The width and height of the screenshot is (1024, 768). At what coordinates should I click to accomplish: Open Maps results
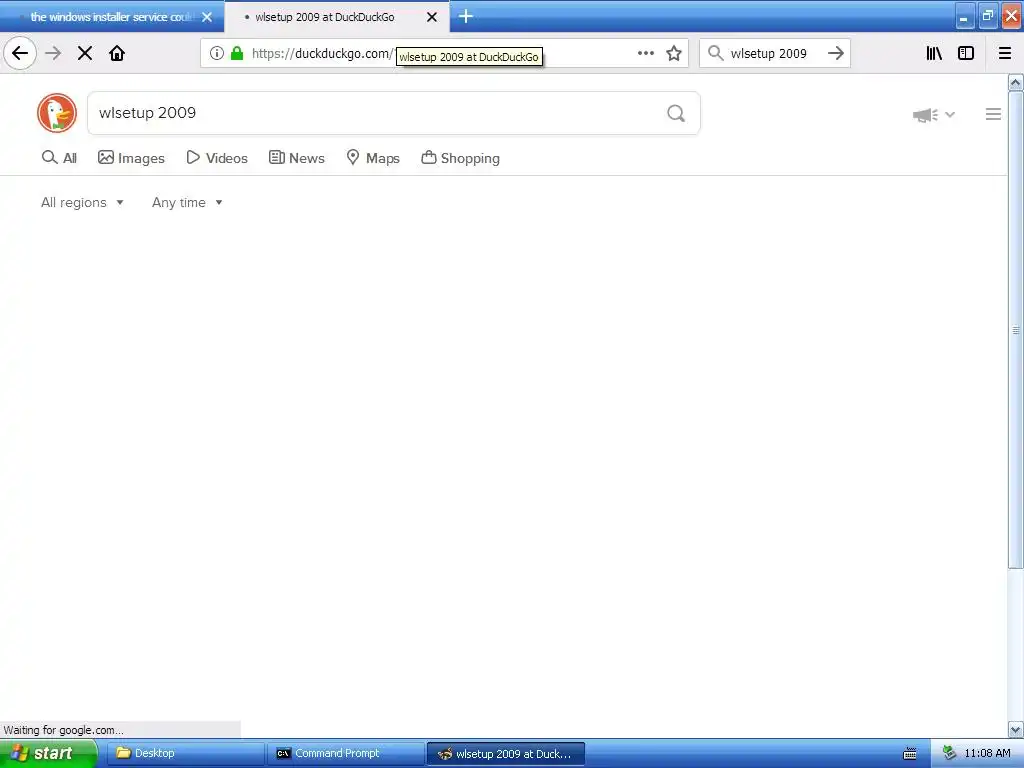click(373, 158)
